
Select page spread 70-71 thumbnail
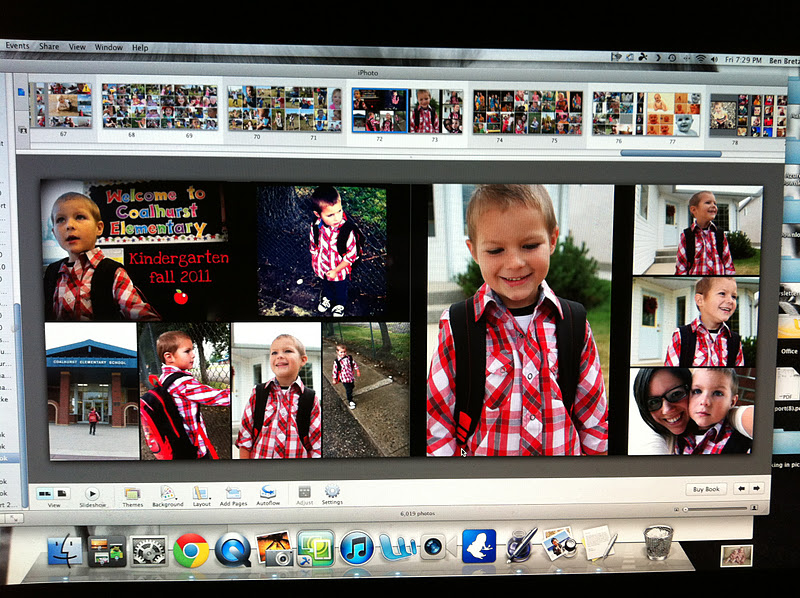click(284, 109)
